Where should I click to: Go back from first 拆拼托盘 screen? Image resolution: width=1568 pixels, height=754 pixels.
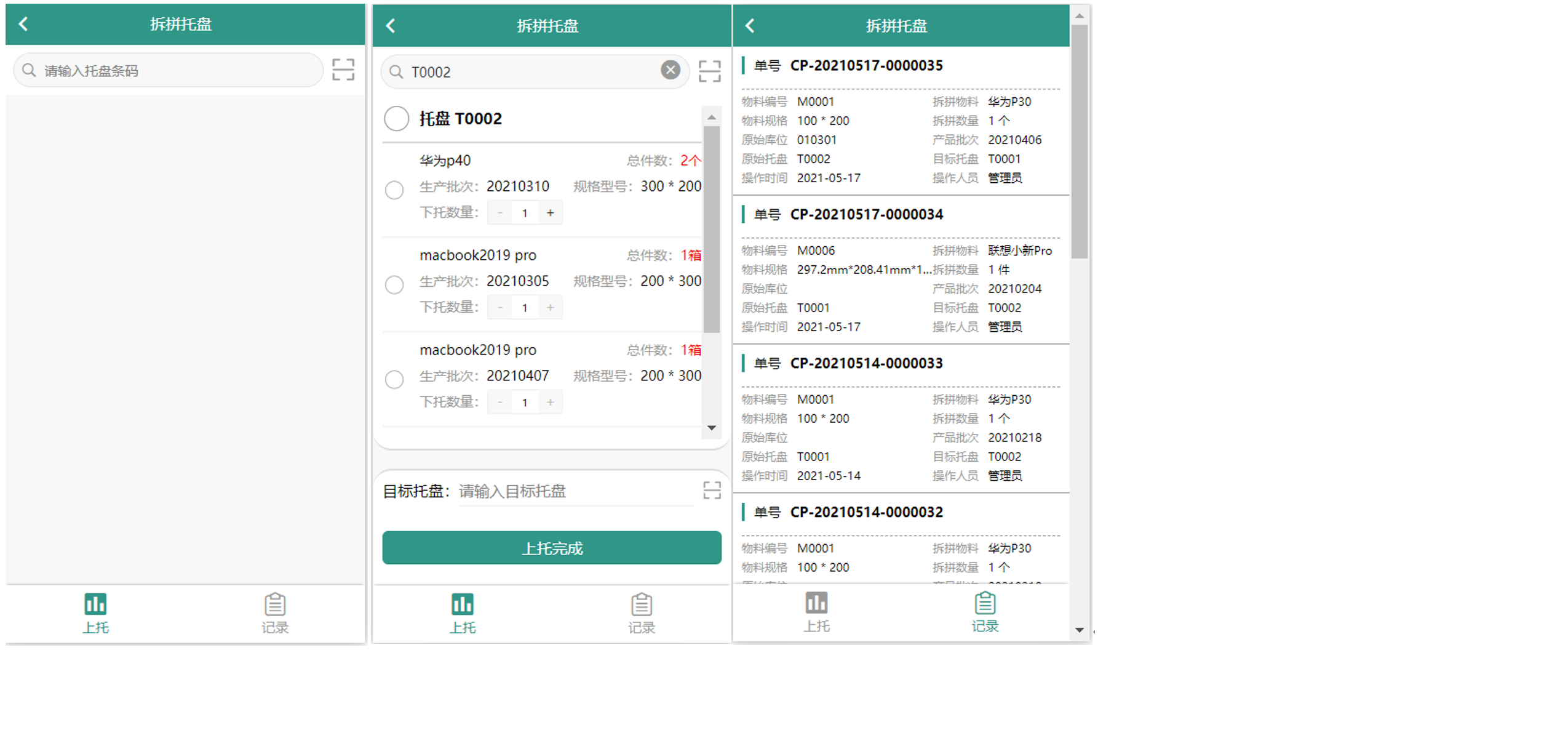[23, 24]
